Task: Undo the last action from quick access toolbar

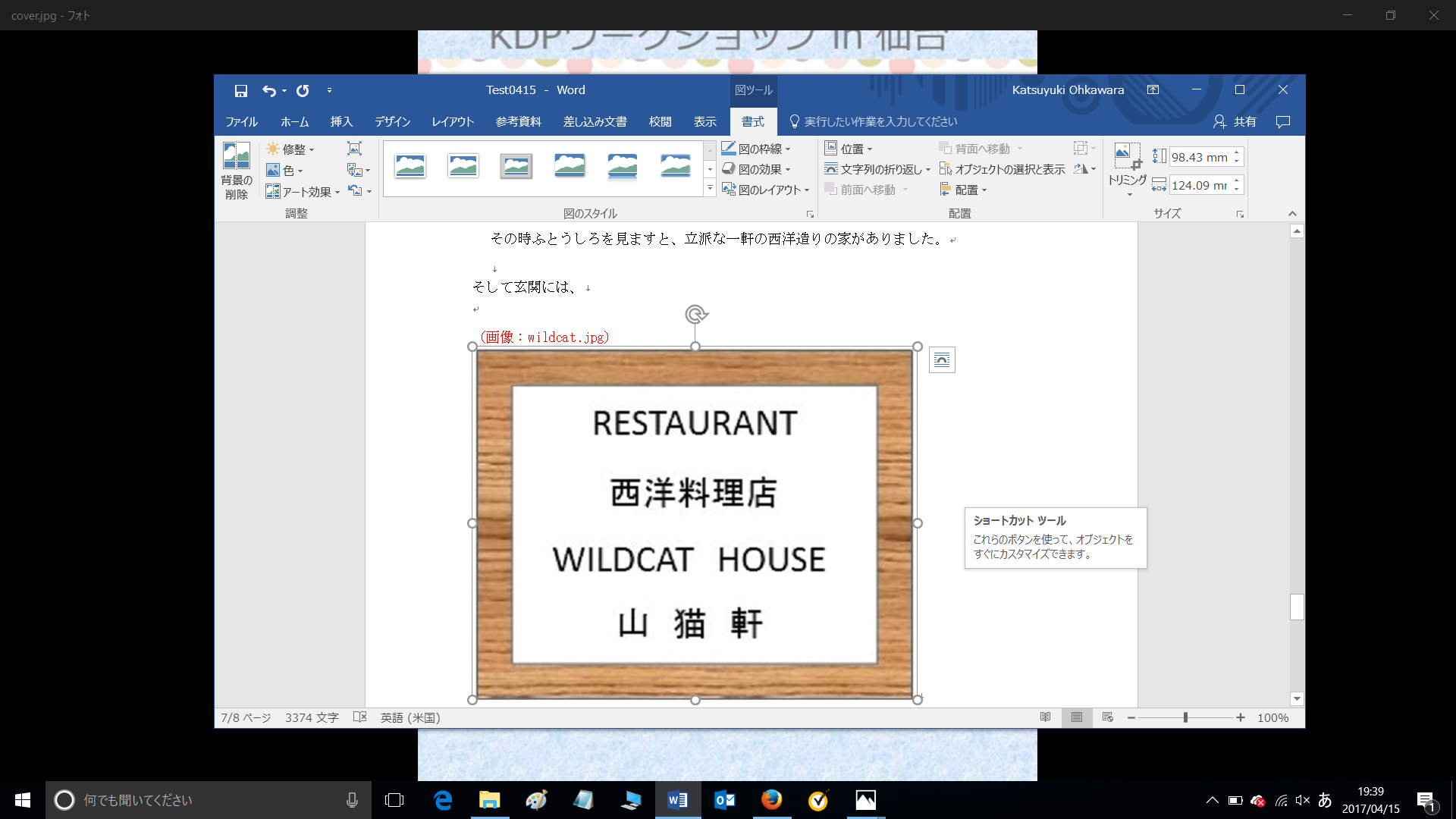Action: coord(271,90)
